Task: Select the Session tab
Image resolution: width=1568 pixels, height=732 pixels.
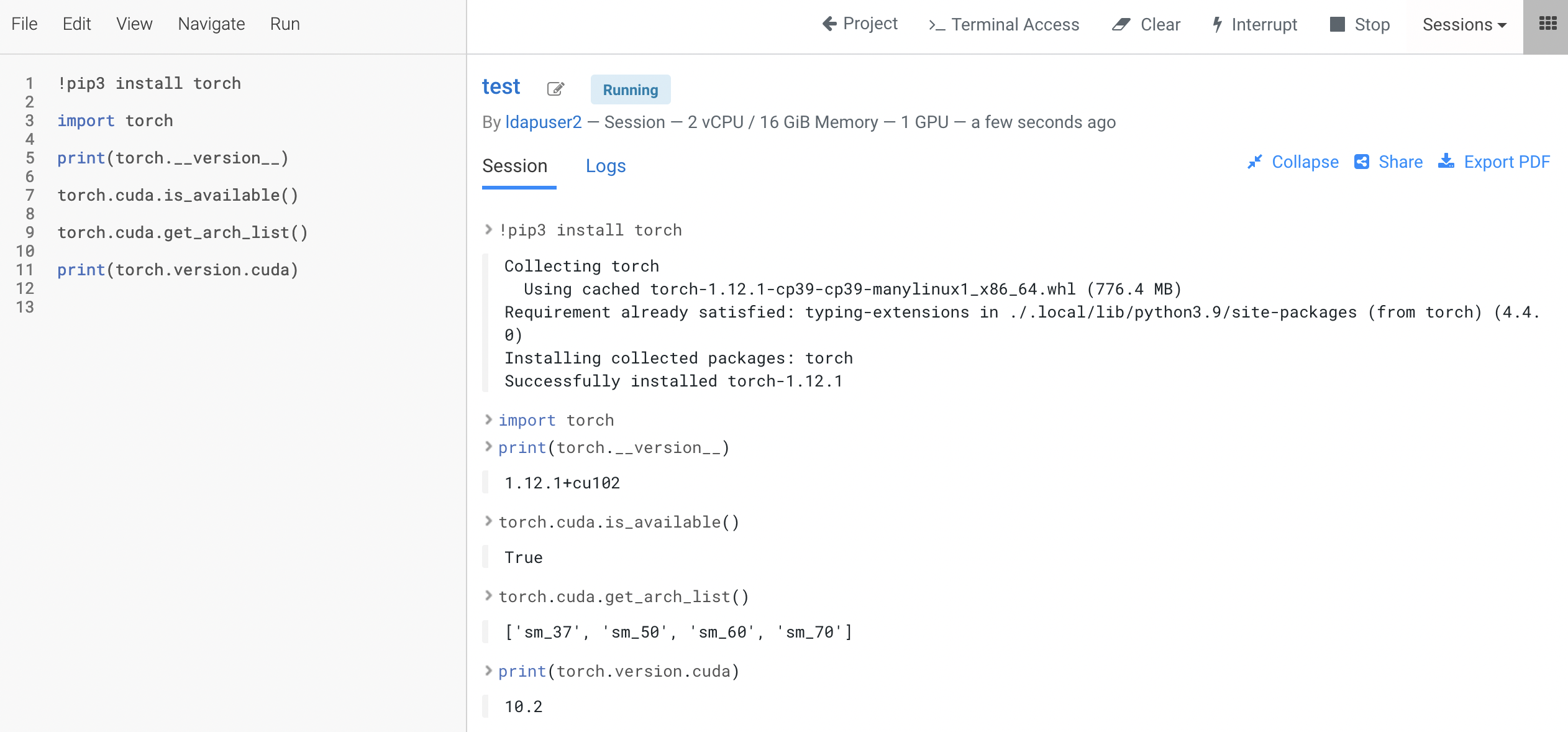Action: tap(515, 166)
